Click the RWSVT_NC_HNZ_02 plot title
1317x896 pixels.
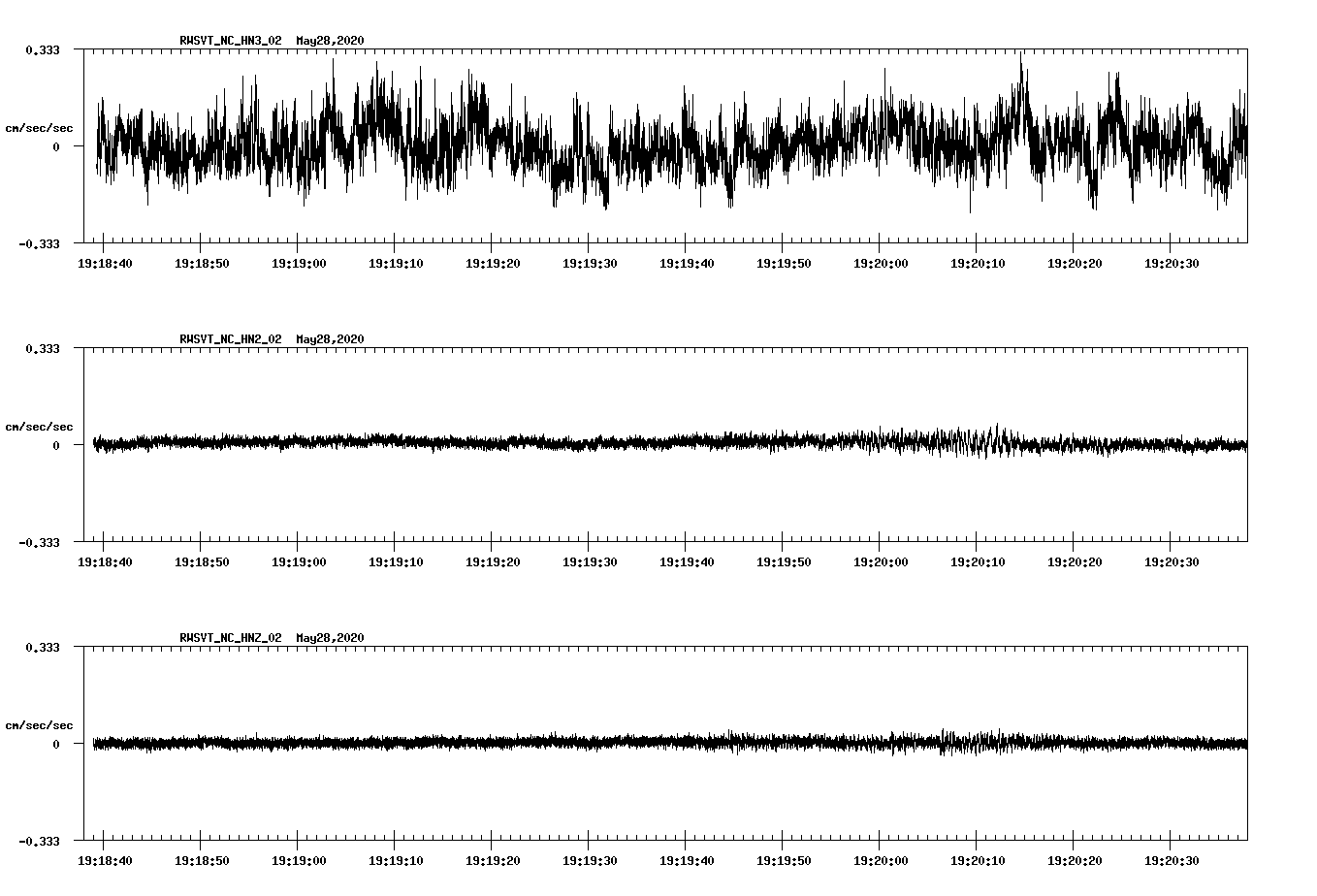(231, 638)
